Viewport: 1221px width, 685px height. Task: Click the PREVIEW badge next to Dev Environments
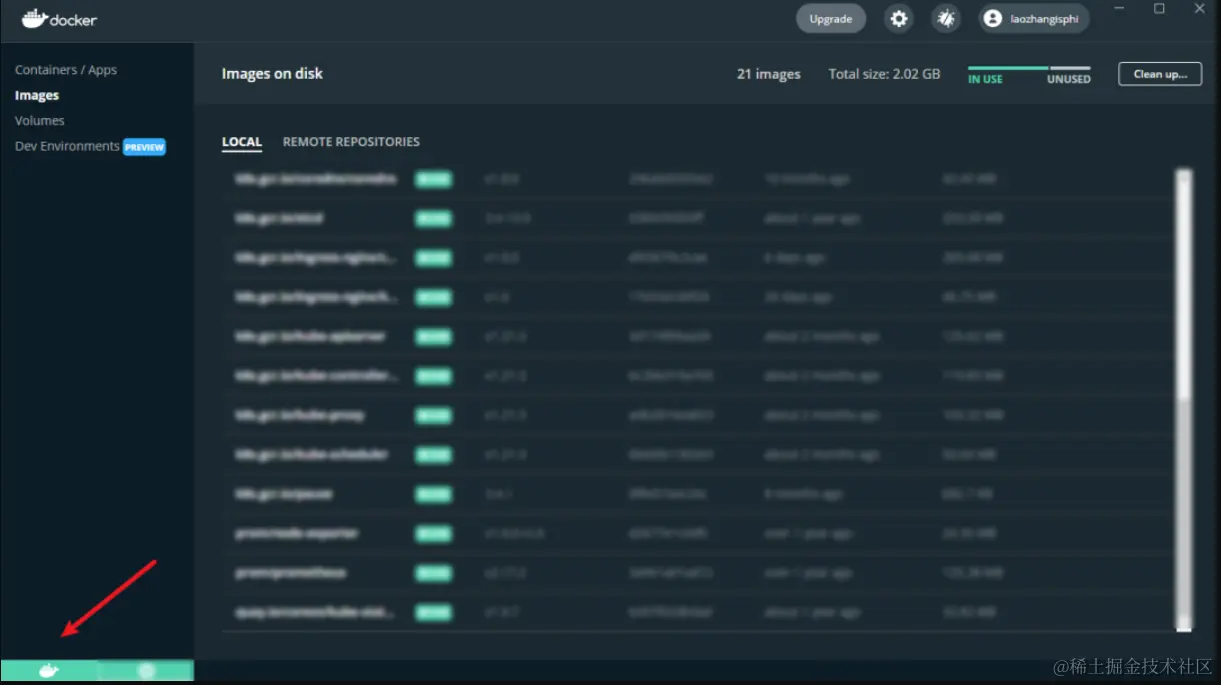(x=144, y=147)
